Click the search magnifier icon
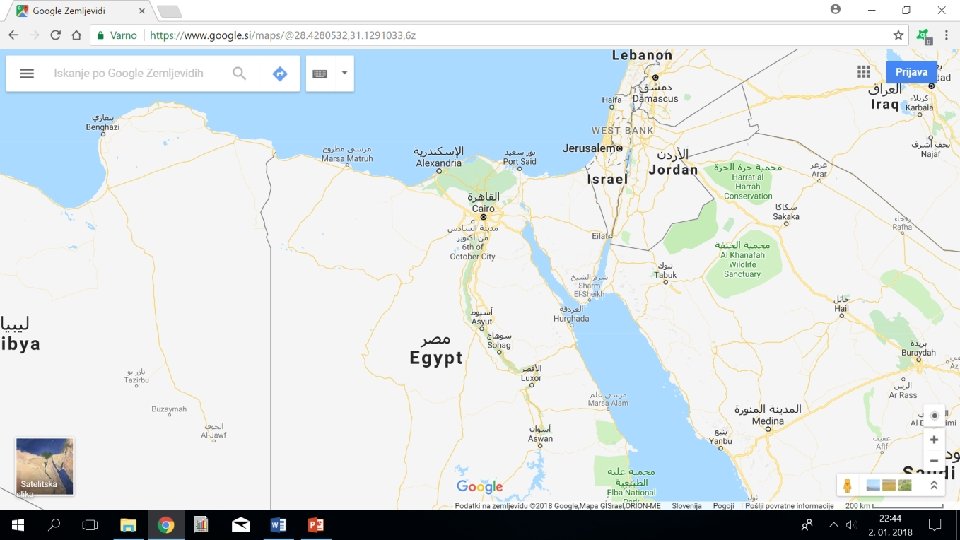 [239, 73]
